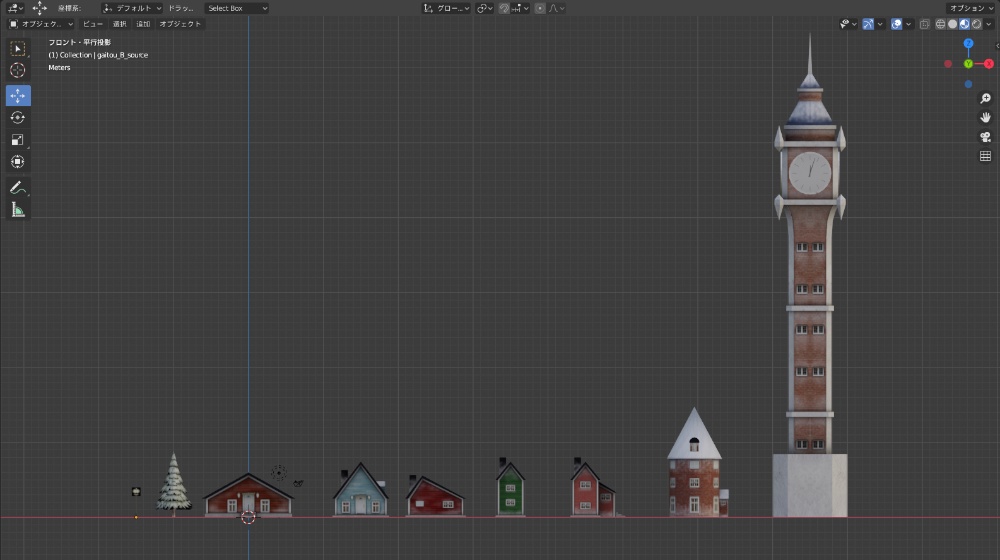Viewport: 1000px width, 560px height.
Task: Open the オブジェクト (Object) menu
Action: [180, 24]
